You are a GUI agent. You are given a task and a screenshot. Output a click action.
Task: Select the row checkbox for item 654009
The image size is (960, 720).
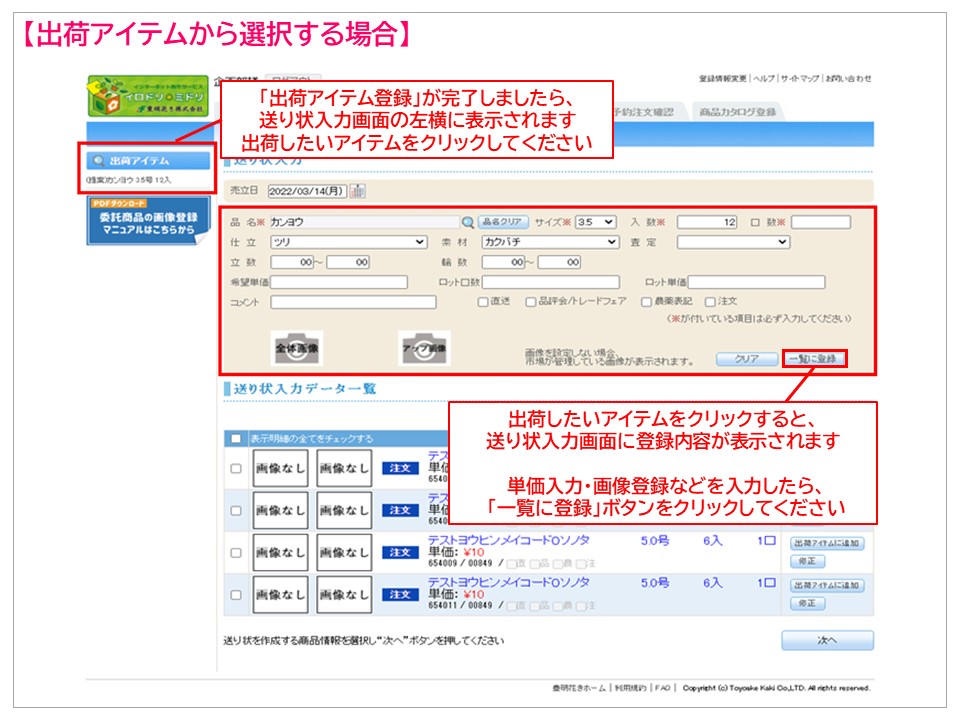236,553
